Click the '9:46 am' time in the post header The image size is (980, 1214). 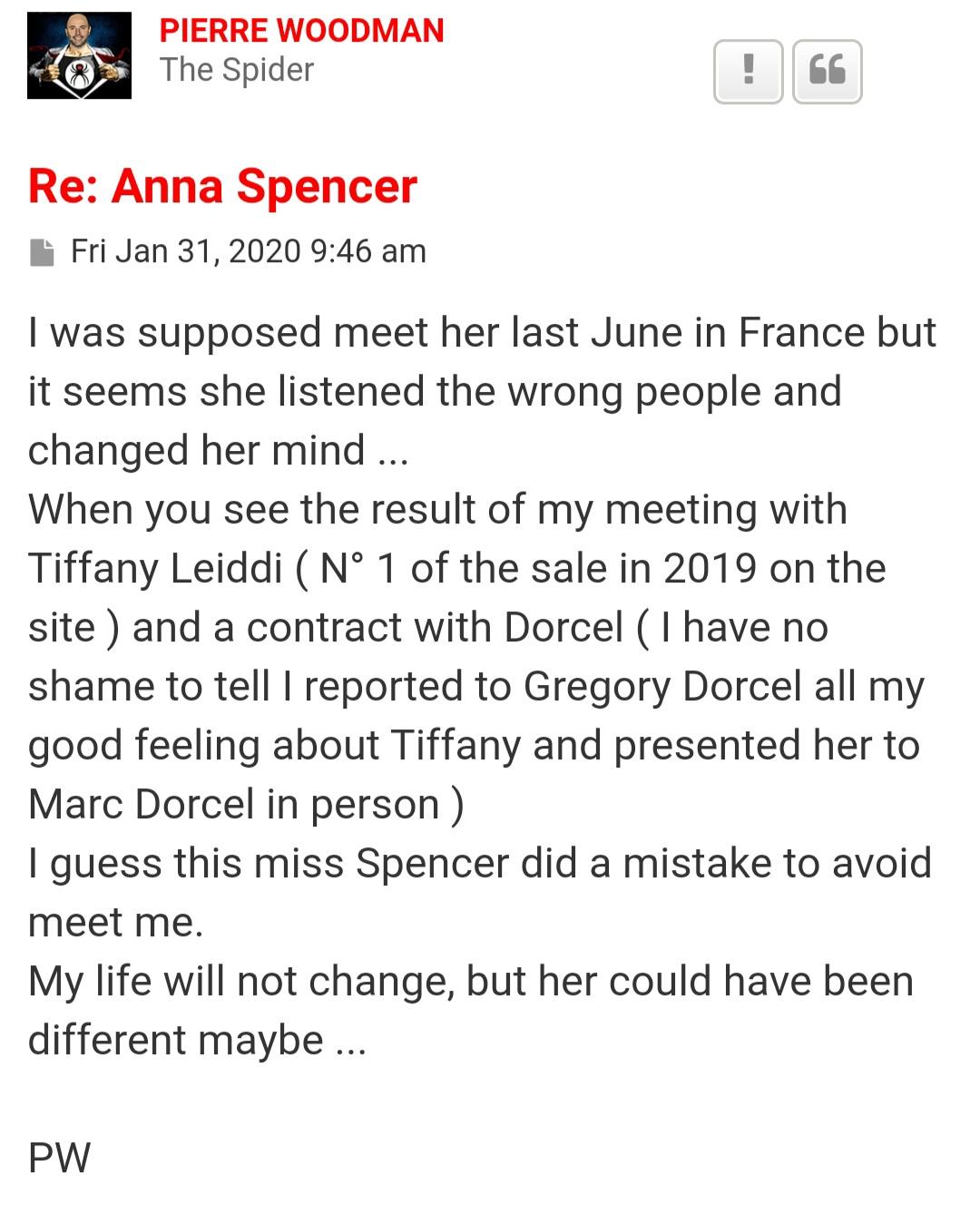coord(367,251)
